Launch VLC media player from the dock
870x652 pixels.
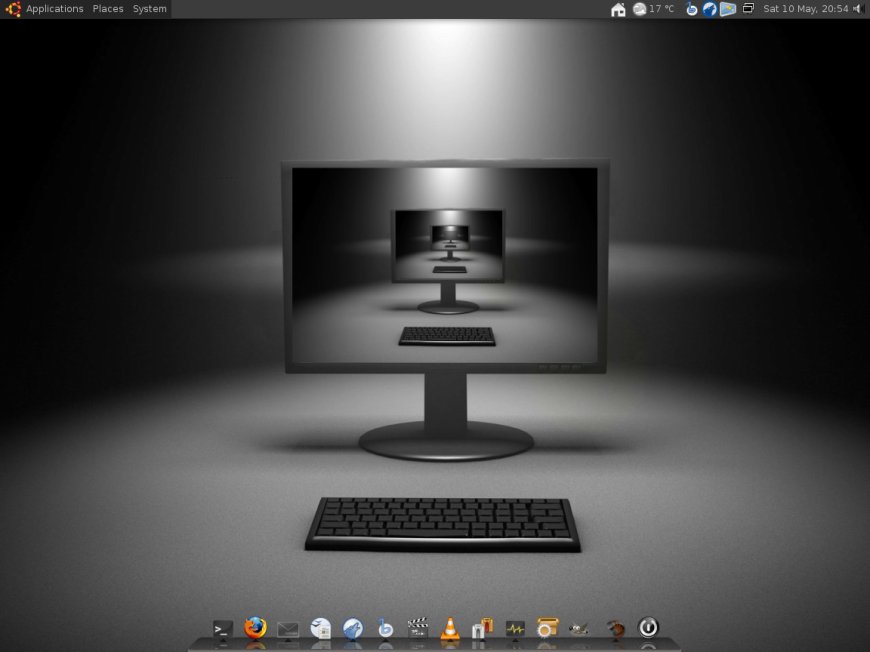pyautogui.click(x=450, y=628)
